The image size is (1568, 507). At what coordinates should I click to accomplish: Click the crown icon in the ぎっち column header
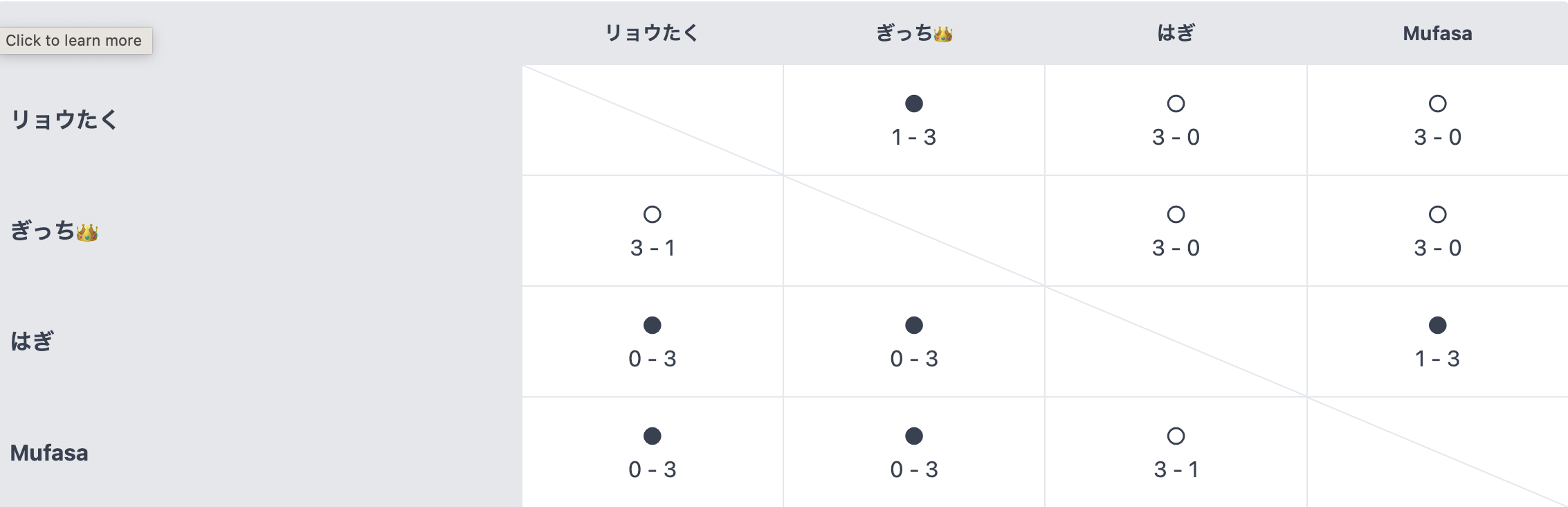point(942,34)
